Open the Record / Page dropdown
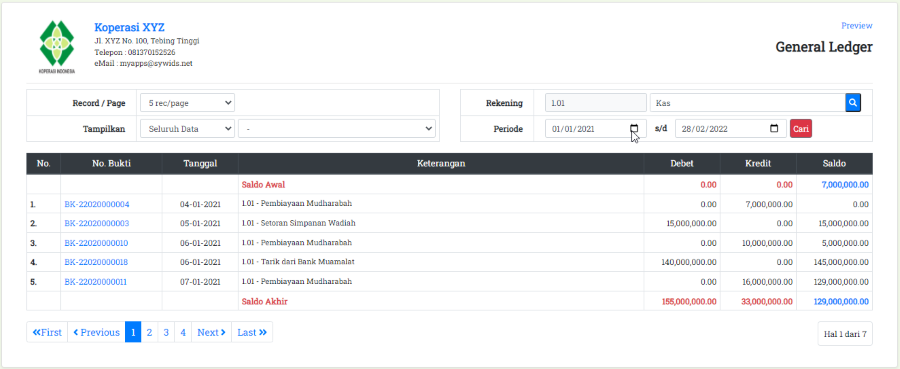The image size is (900, 369). (x=188, y=103)
